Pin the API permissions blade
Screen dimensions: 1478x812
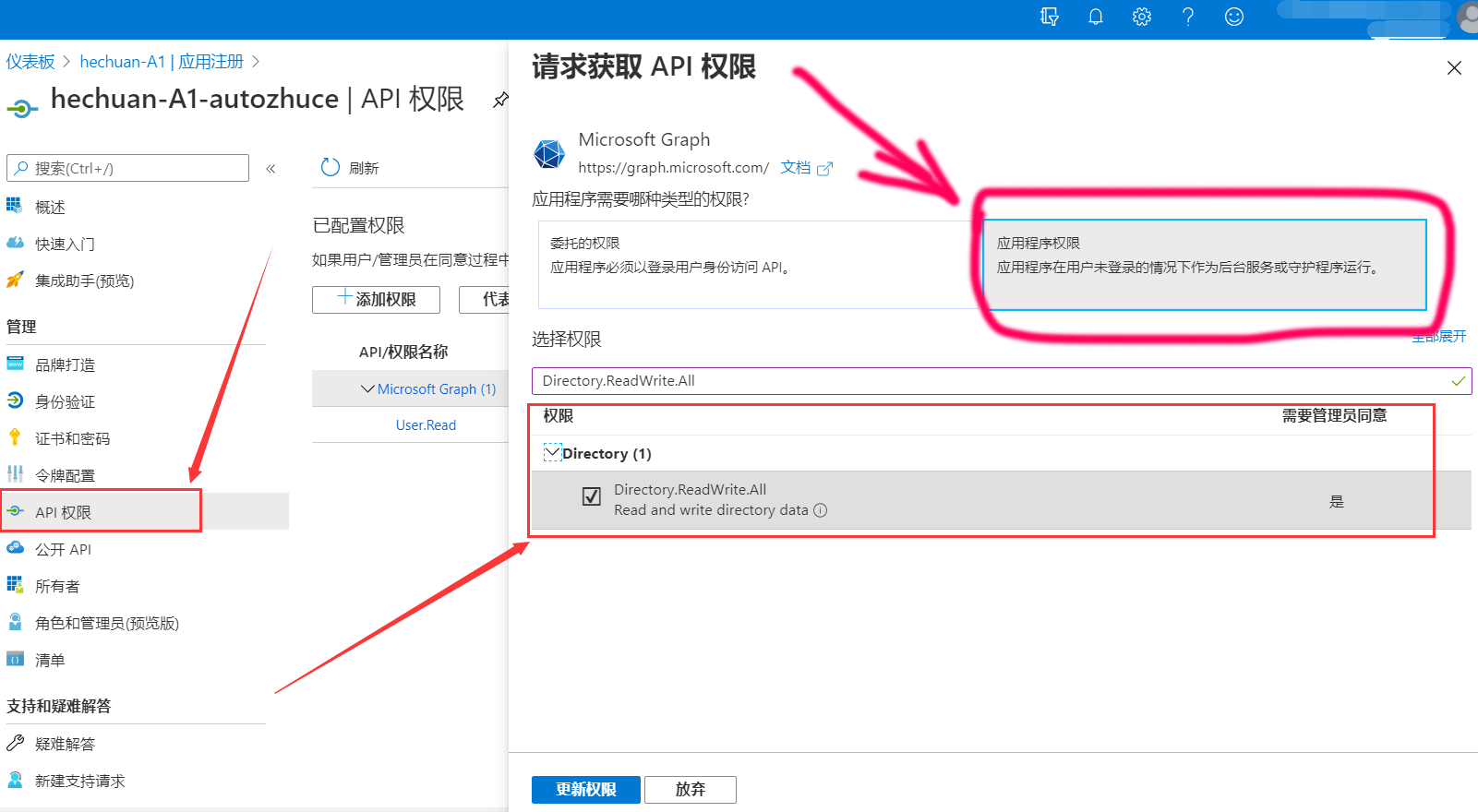point(500,100)
